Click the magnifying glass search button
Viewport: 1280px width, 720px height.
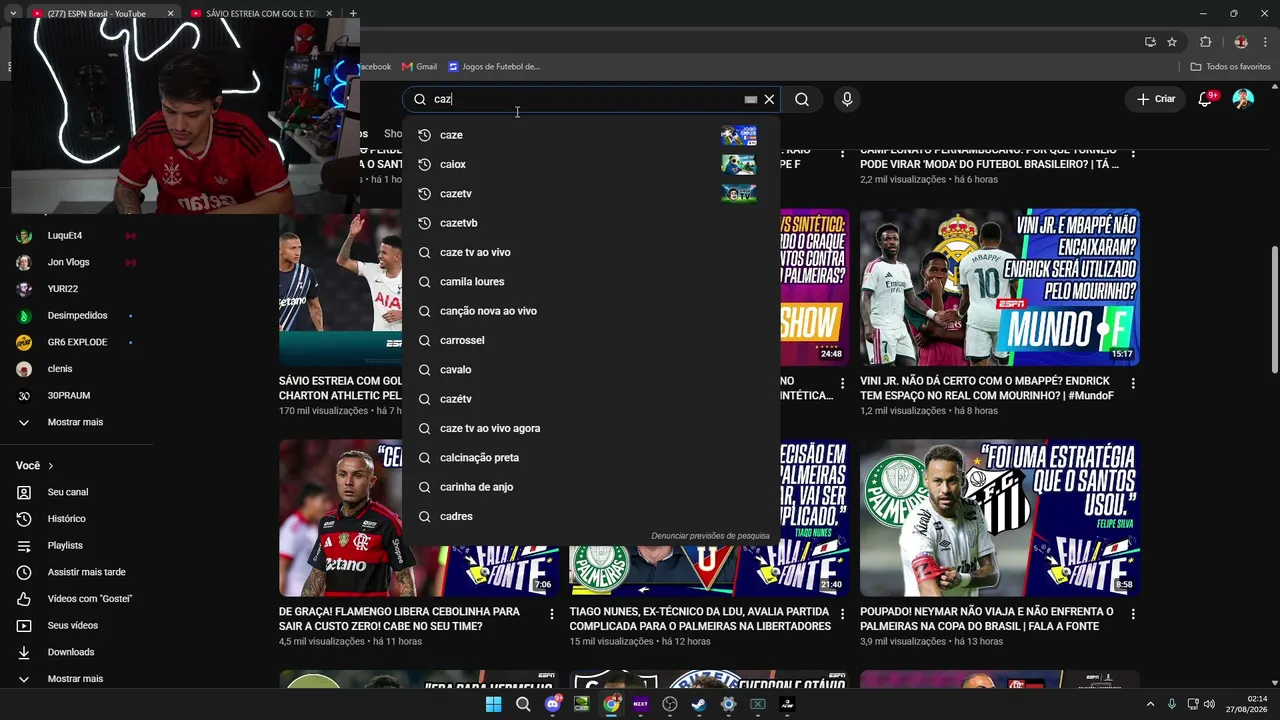pyautogui.click(x=802, y=99)
